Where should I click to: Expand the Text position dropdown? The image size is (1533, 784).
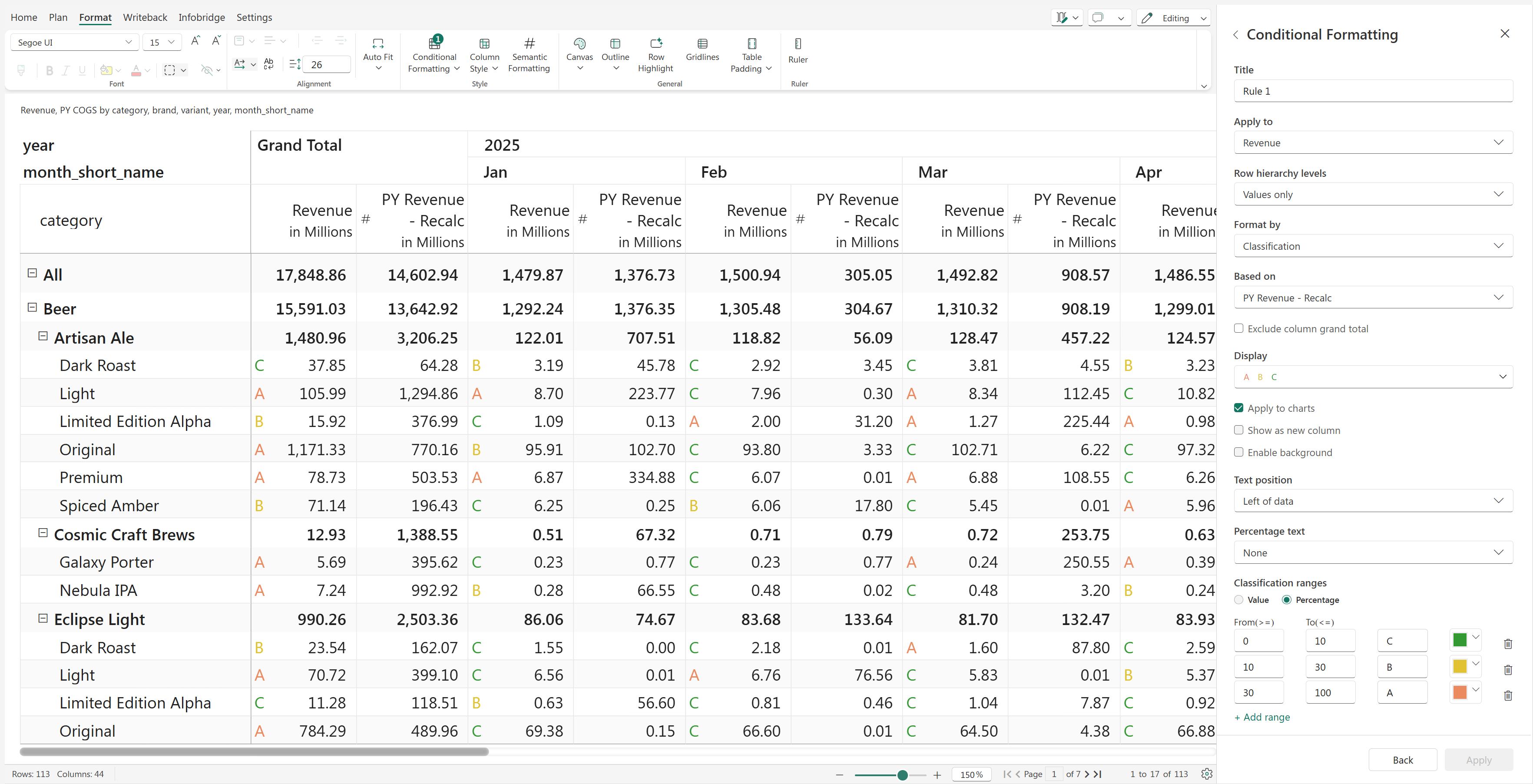point(1372,501)
